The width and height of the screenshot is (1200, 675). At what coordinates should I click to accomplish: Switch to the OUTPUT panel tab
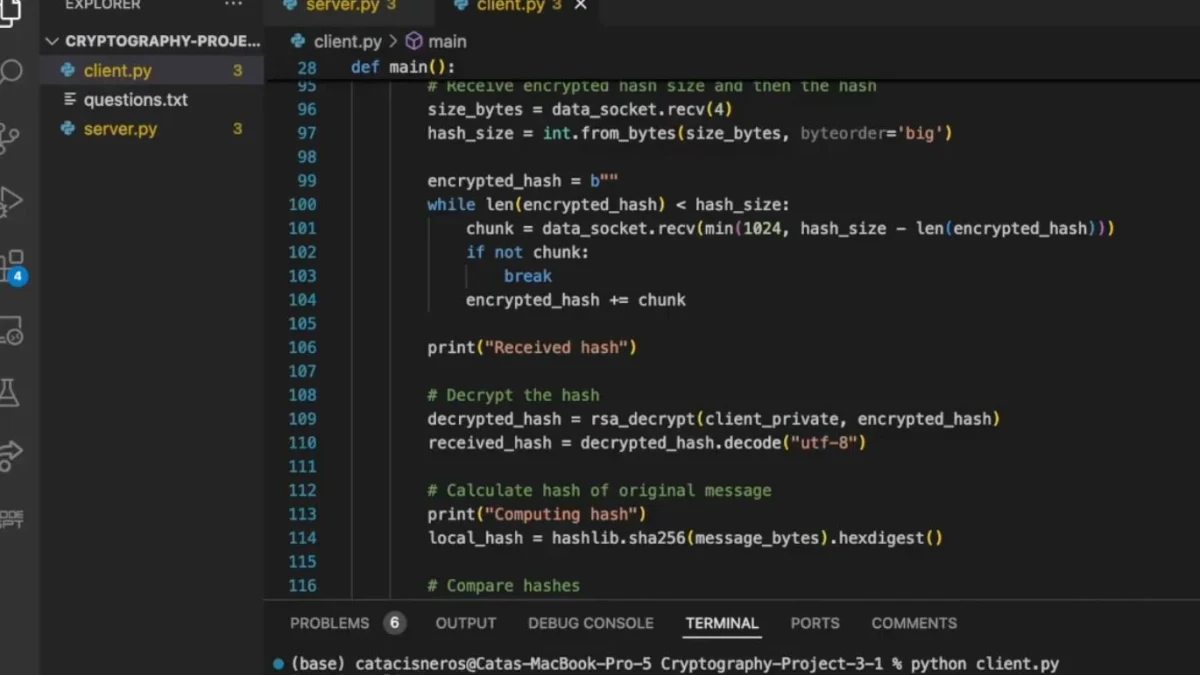click(x=466, y=623)
